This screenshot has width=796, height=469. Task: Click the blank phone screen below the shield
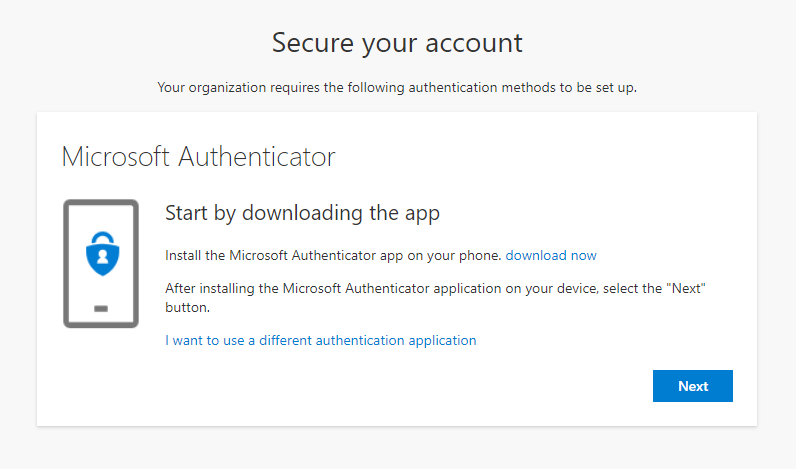[x=100, y=290]
